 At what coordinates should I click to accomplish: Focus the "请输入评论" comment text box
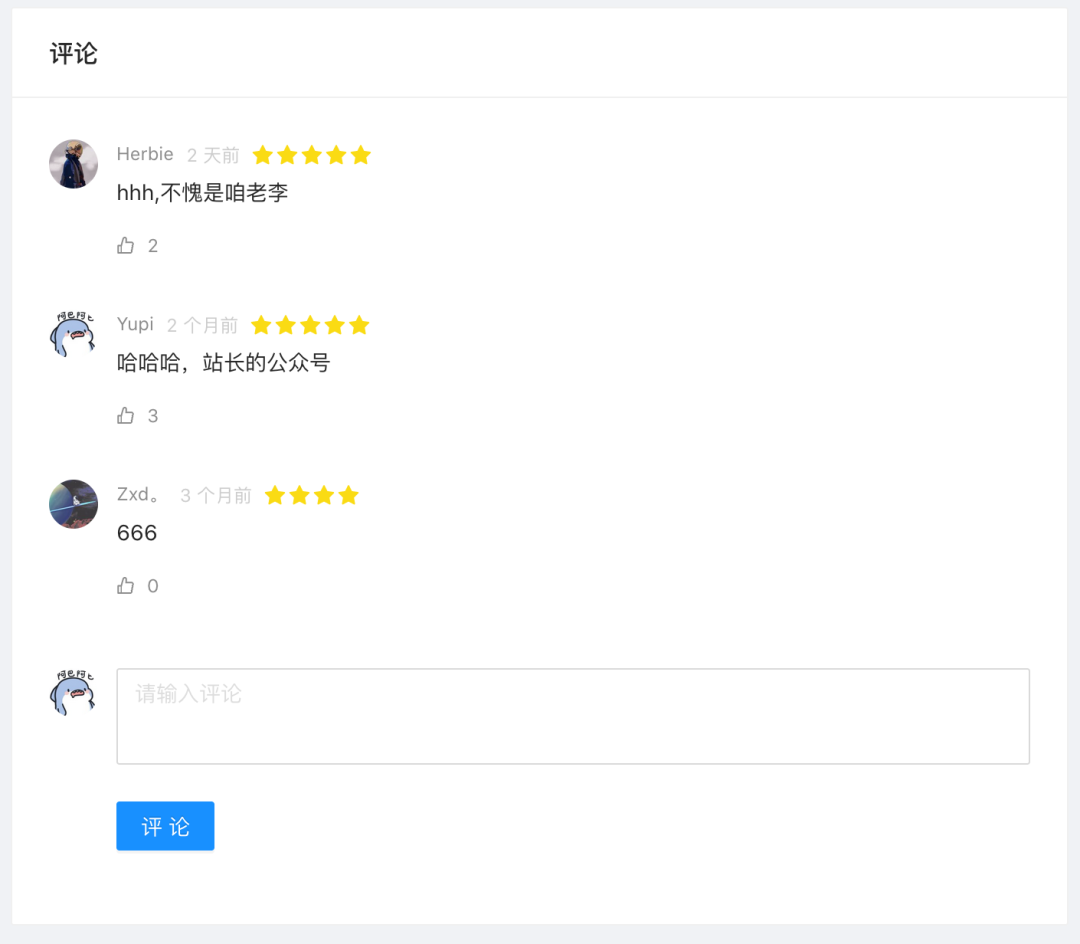(x=573, y=716)
